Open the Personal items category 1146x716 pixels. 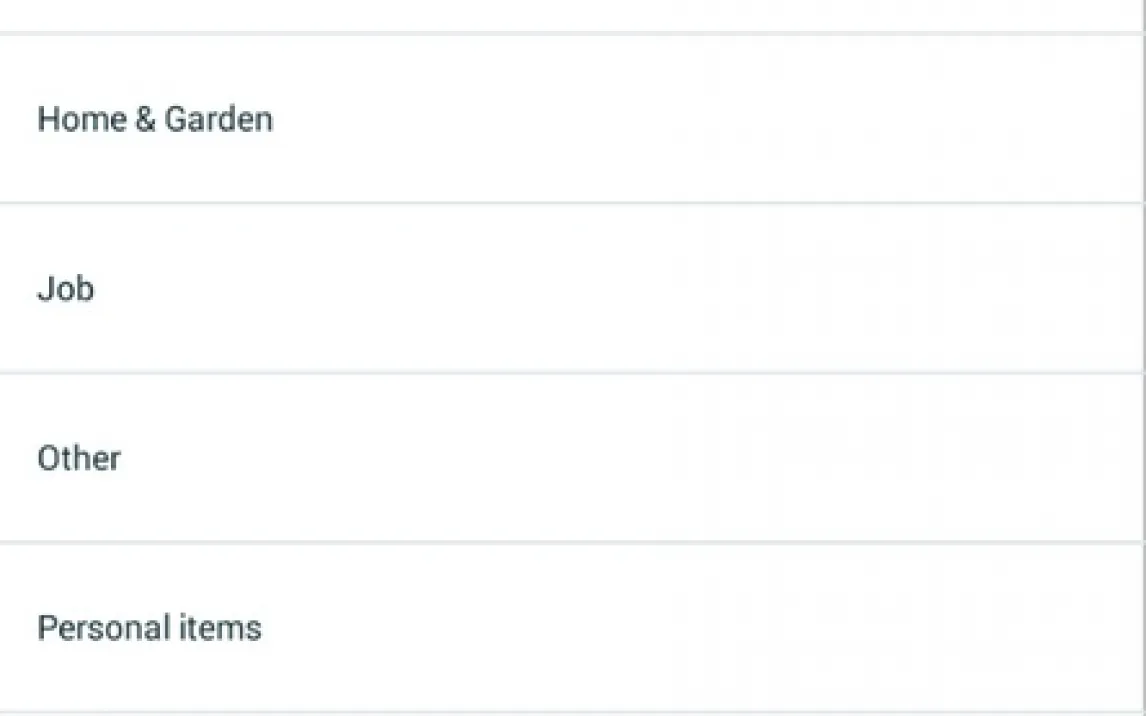[149, 628]
